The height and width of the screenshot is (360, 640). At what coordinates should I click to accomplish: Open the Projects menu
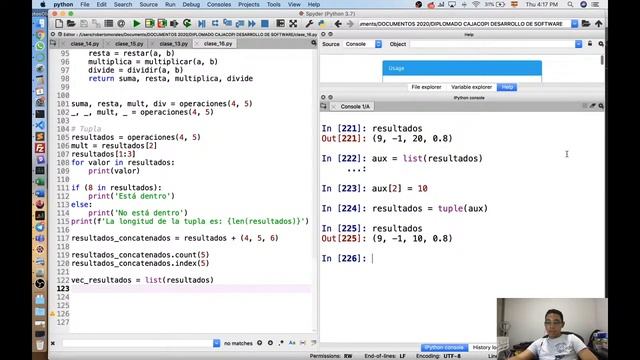(x=249, y=4)
